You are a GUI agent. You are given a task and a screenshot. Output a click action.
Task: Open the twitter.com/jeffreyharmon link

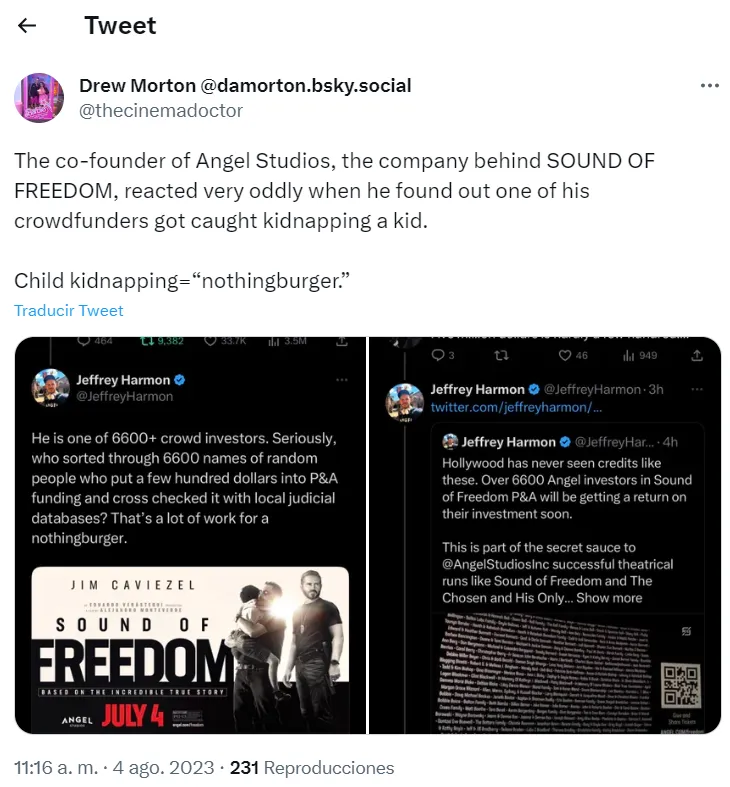[x=516, y=408]
